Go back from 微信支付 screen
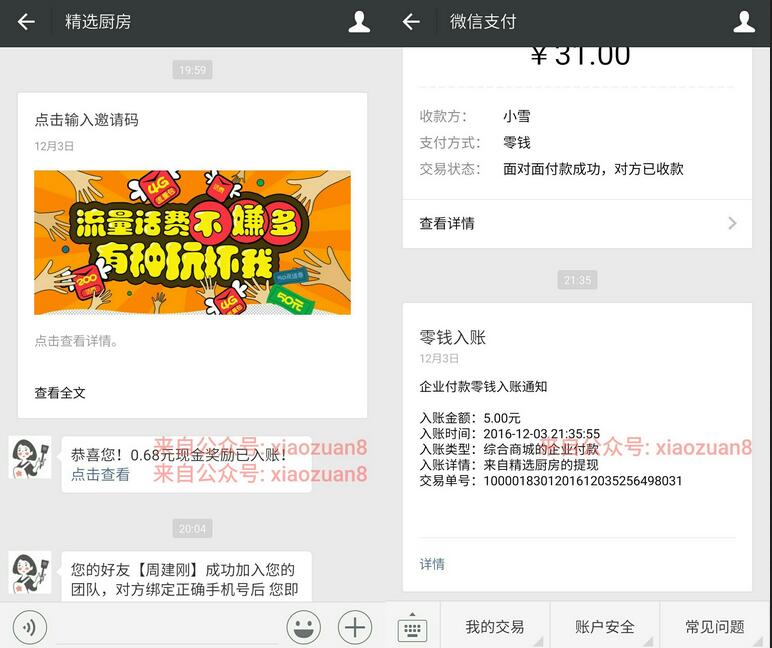Viewport: 772px width, 648px height. 411,22
